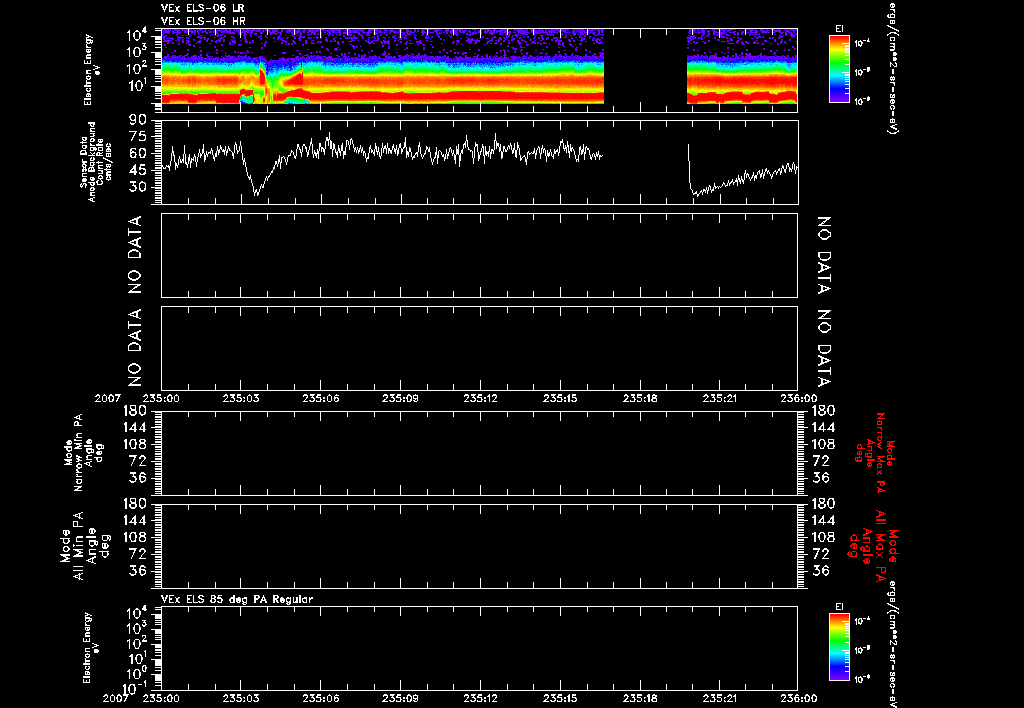Click the VEx ELS 85 deg PA Regular title
1024x708 pixels.
click(237, 599)
